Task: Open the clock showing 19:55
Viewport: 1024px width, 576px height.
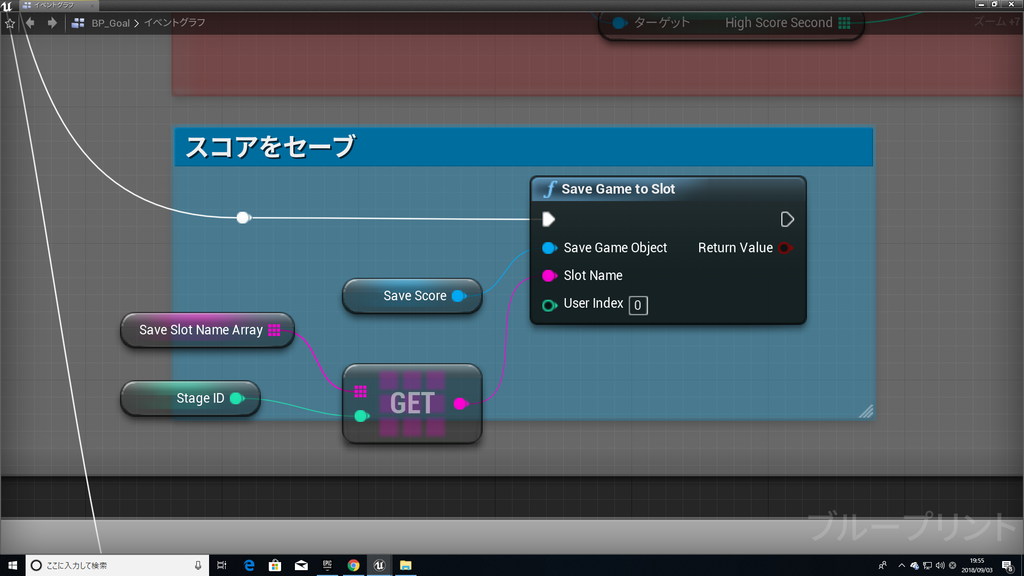Action: [x=977, y=566]
